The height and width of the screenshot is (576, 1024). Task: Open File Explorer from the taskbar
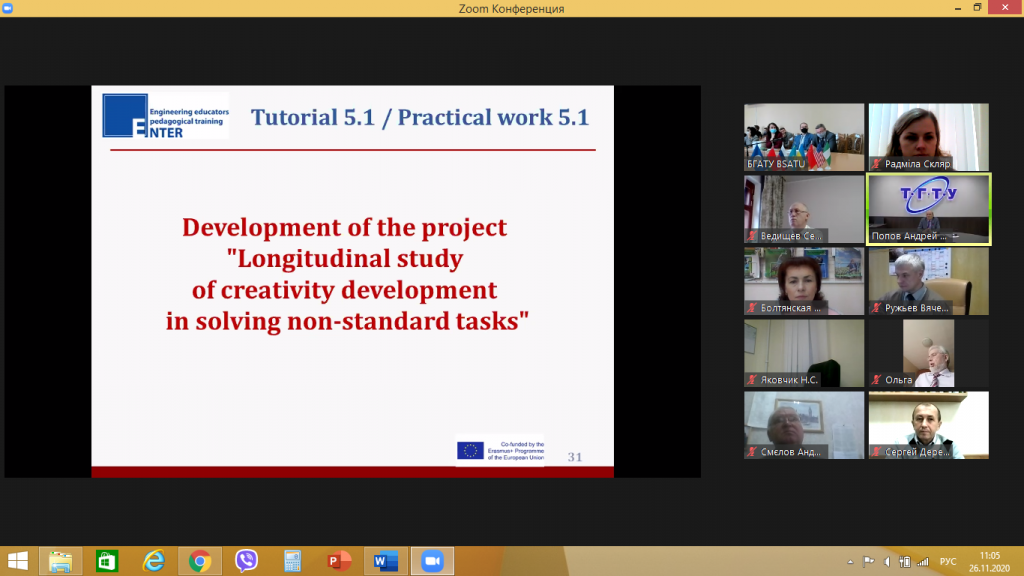point(60,561)
